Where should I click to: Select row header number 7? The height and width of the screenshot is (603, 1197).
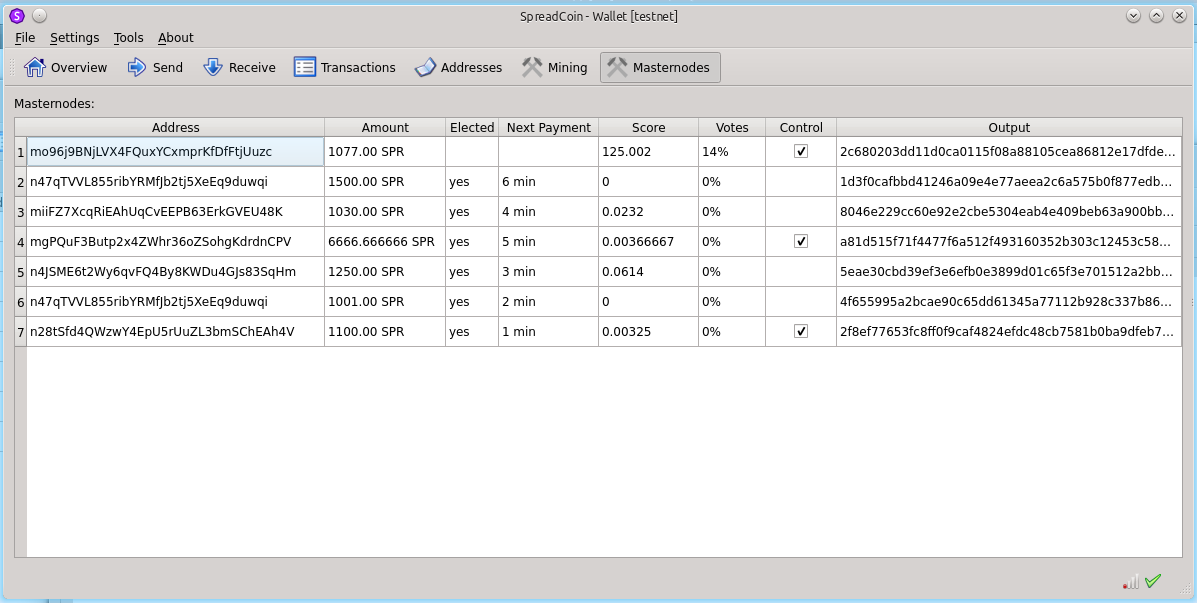pos(21,331)
